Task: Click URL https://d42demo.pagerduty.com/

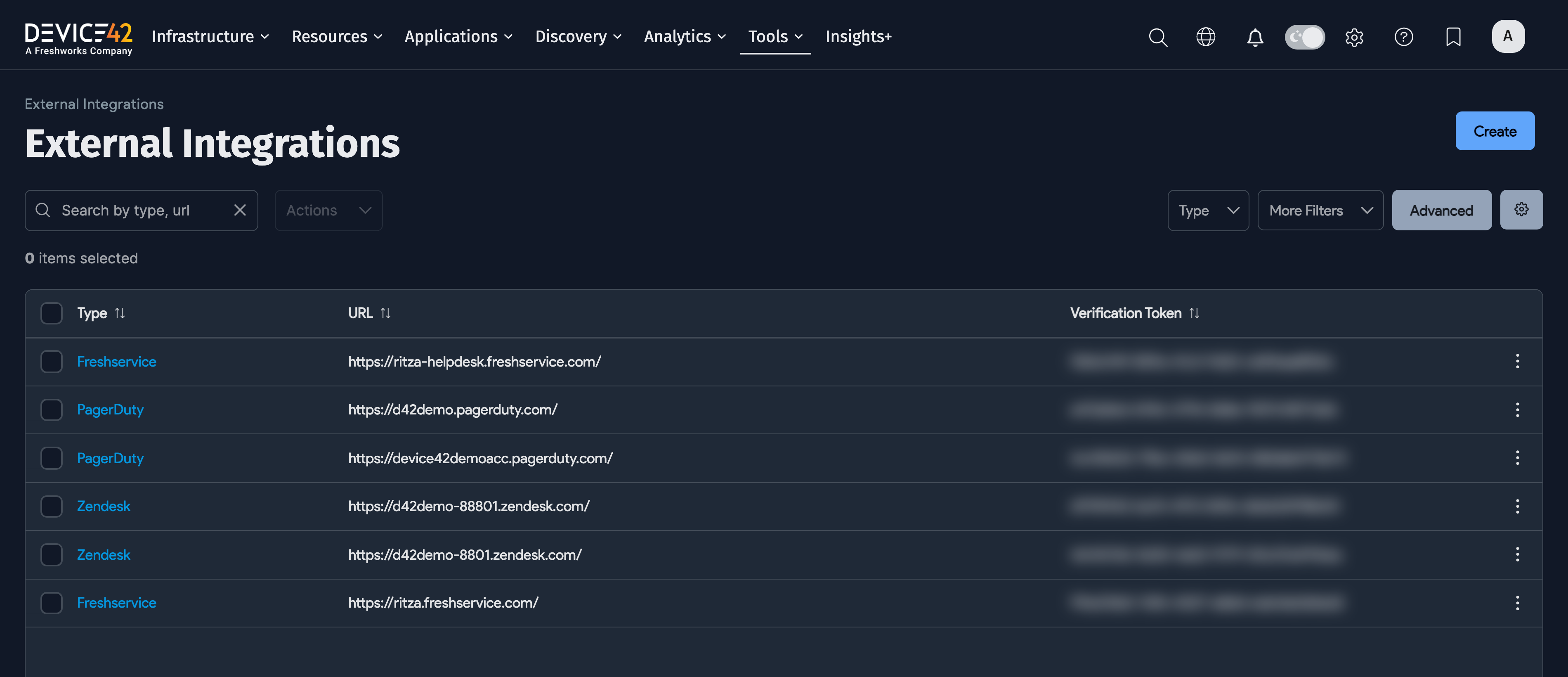Action: coord(452,409)
